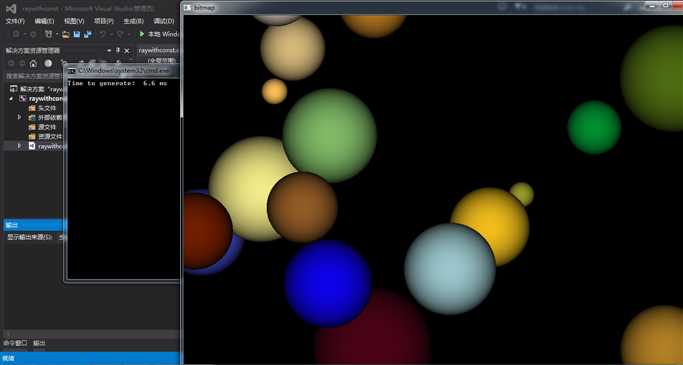
Task: Switch to the 命令窗口 bottom tab
Action: tap(15, 343)
